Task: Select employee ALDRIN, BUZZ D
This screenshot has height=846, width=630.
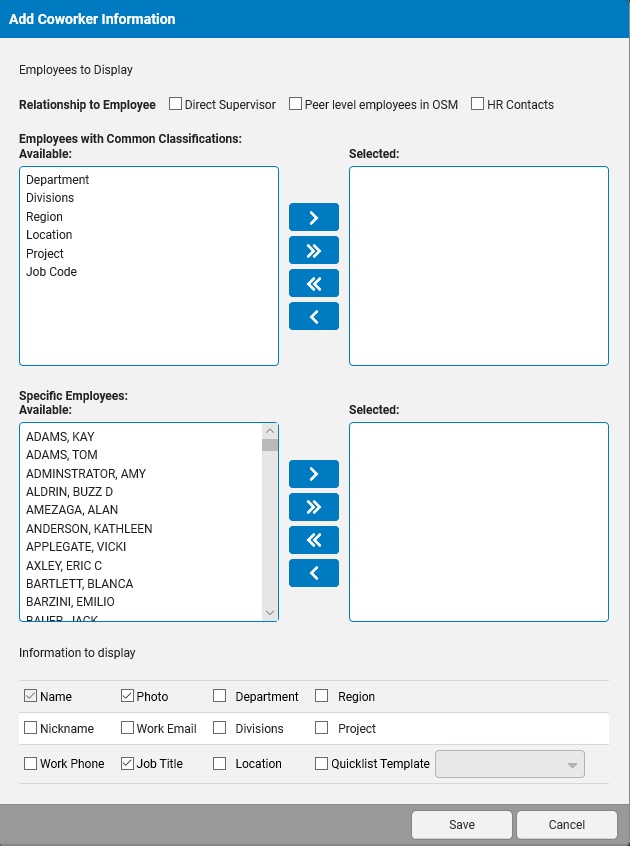Action: coord(70,492)
